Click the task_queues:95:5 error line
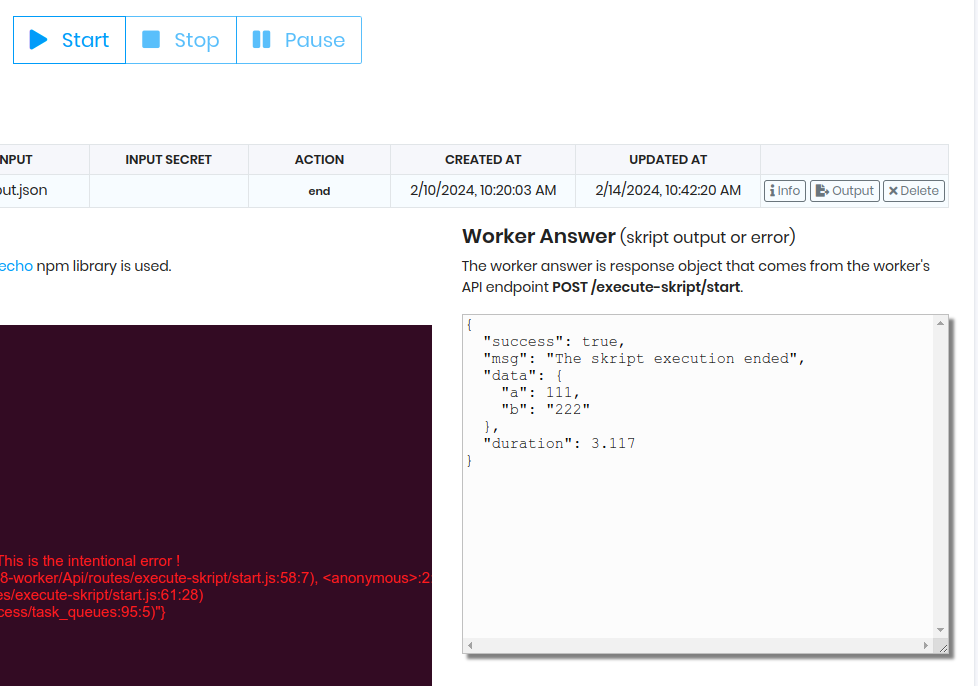 [83, 612]
